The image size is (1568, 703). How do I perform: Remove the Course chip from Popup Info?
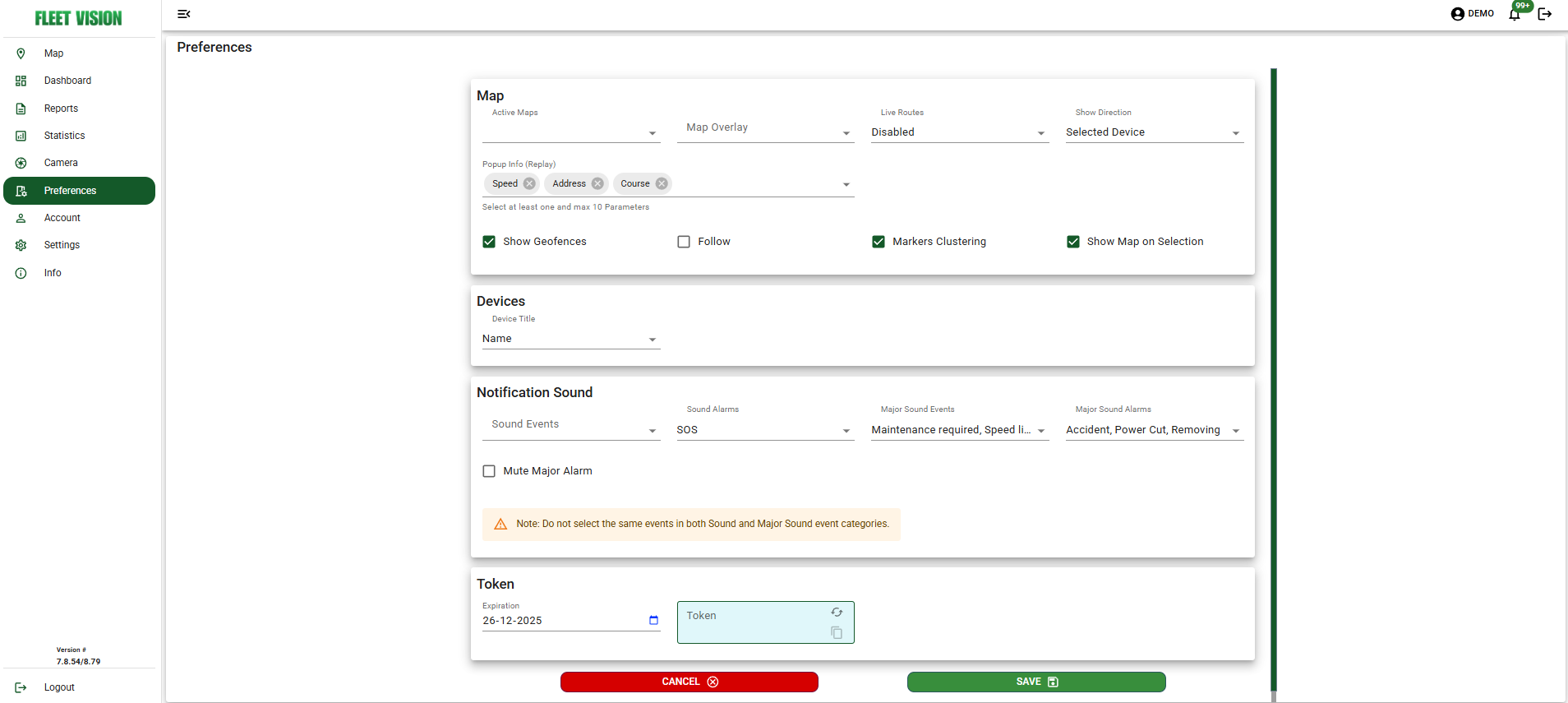(662, 183)
